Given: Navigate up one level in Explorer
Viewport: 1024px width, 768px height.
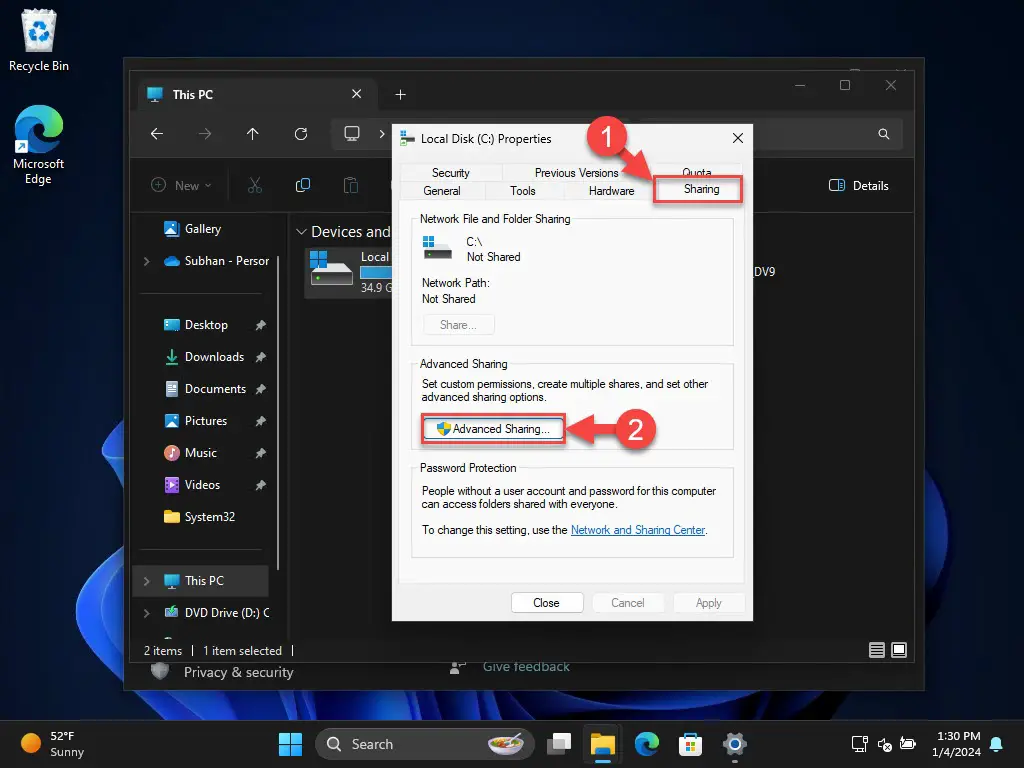Looking at the screenshot, I should pyautogui.click(x=253, y=133).
